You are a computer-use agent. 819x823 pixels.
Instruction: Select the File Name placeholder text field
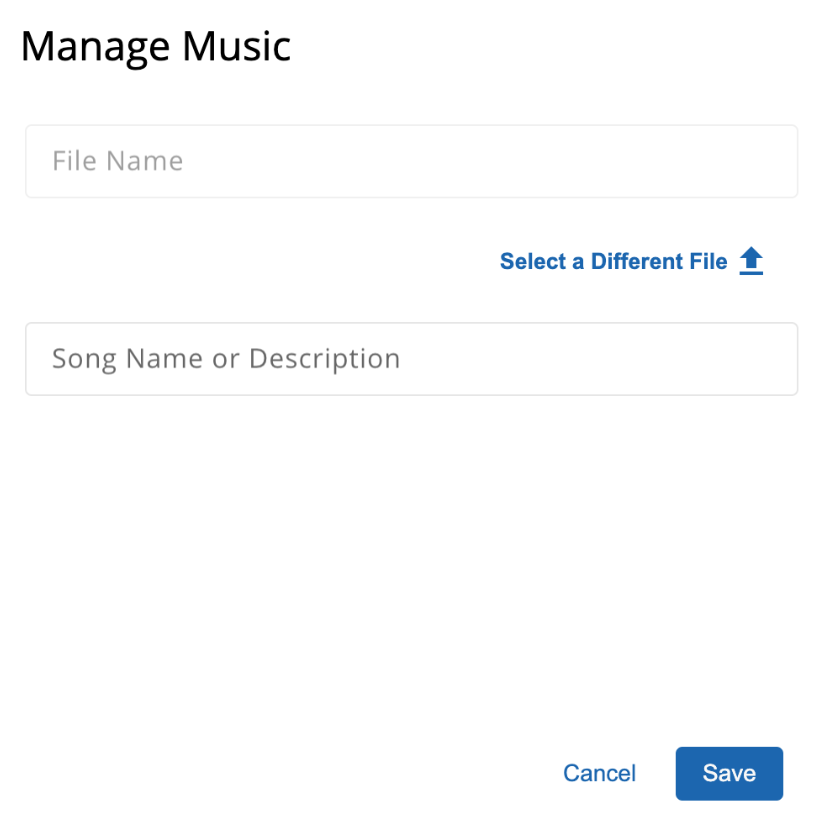point(412,161)
